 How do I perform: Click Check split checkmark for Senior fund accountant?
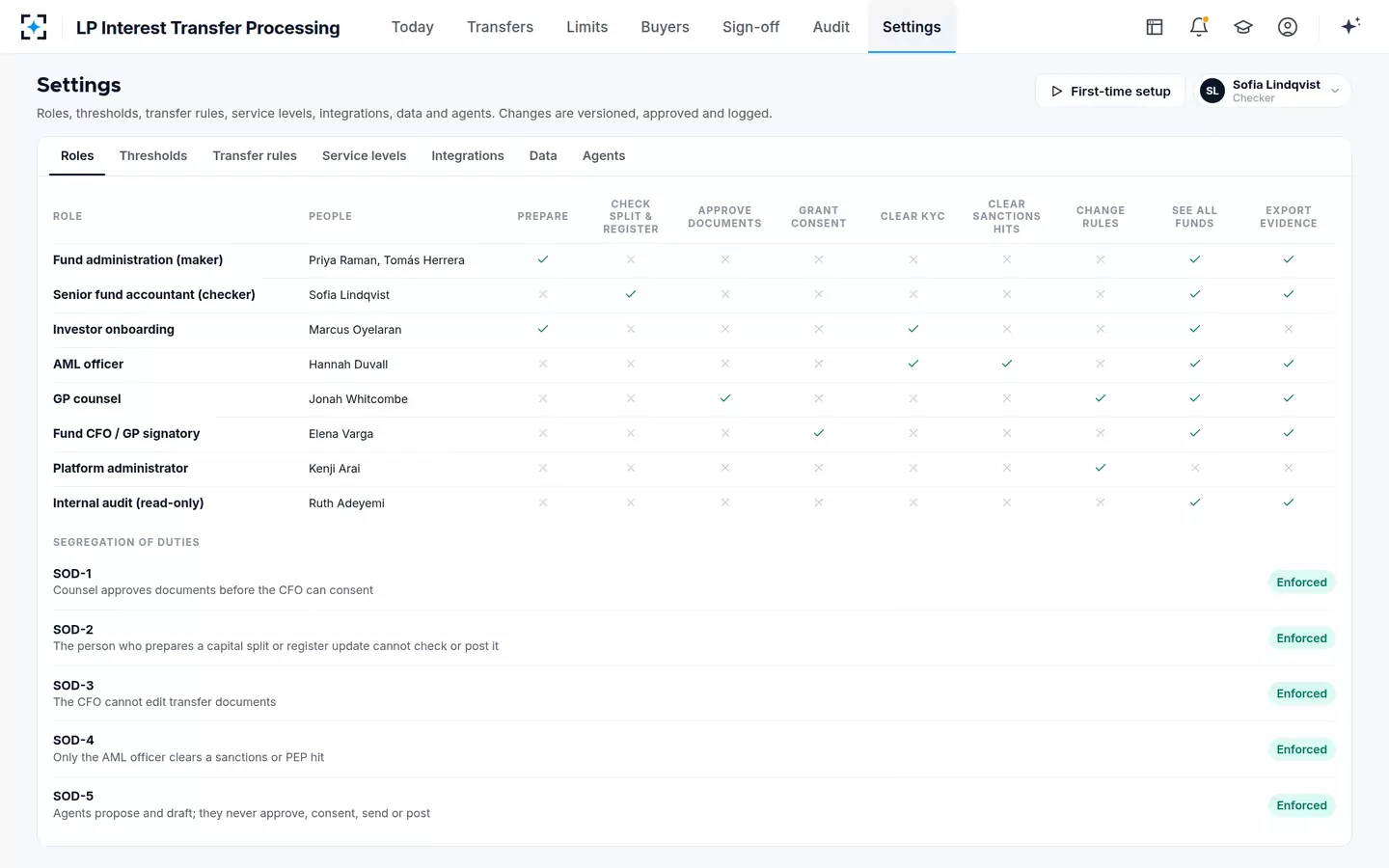click(x=631, y=294)
